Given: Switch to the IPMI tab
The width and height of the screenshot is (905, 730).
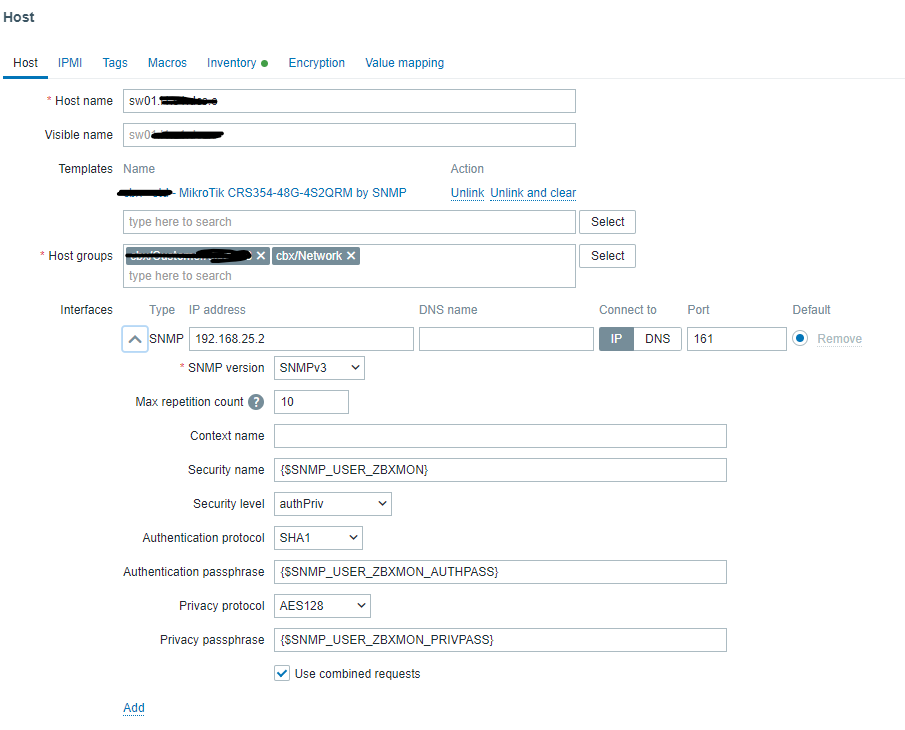Looking at the screenshot, I should pos(70,63).
